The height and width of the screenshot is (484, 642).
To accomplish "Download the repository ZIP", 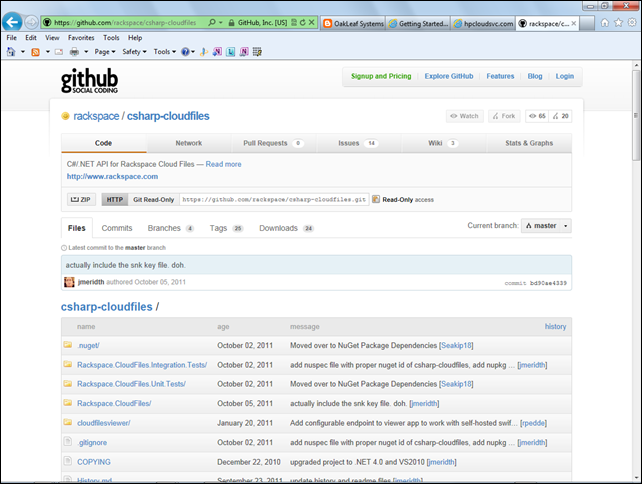I will pos(81,199).
